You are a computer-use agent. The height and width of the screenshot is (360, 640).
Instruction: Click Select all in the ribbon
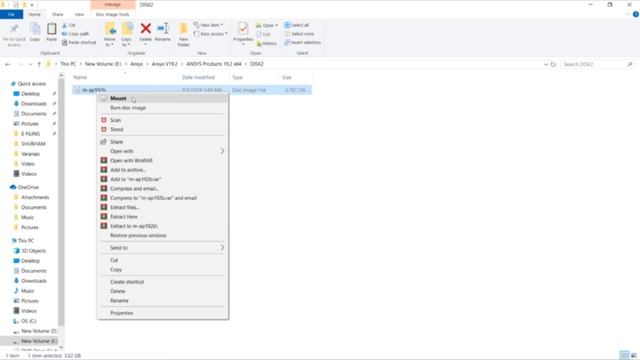pyautogui.click(x=297, y=25)
